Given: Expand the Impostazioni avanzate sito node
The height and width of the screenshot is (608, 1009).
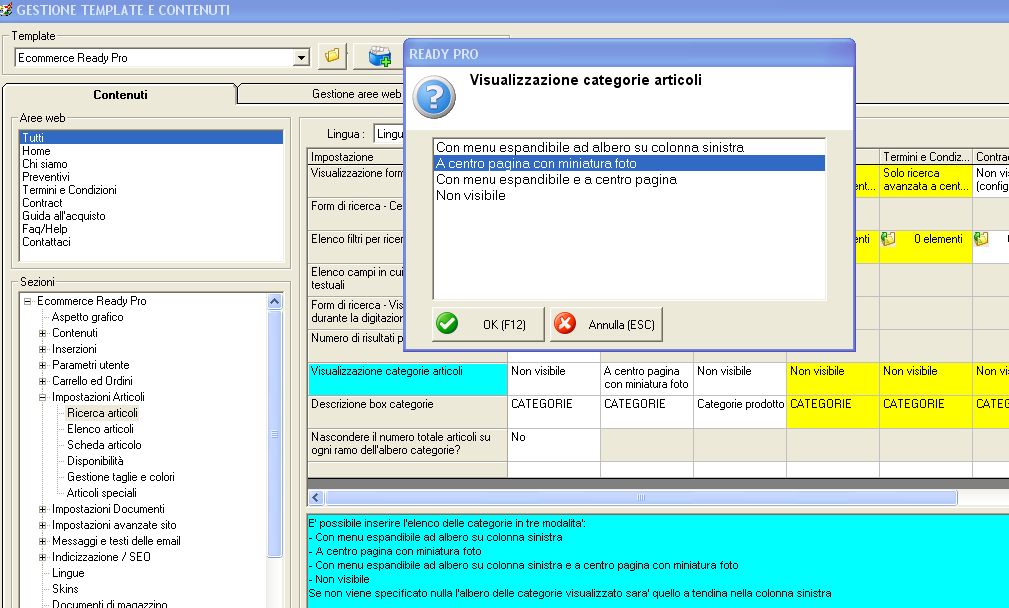Looking at the screenshot, I should (42, 526).
